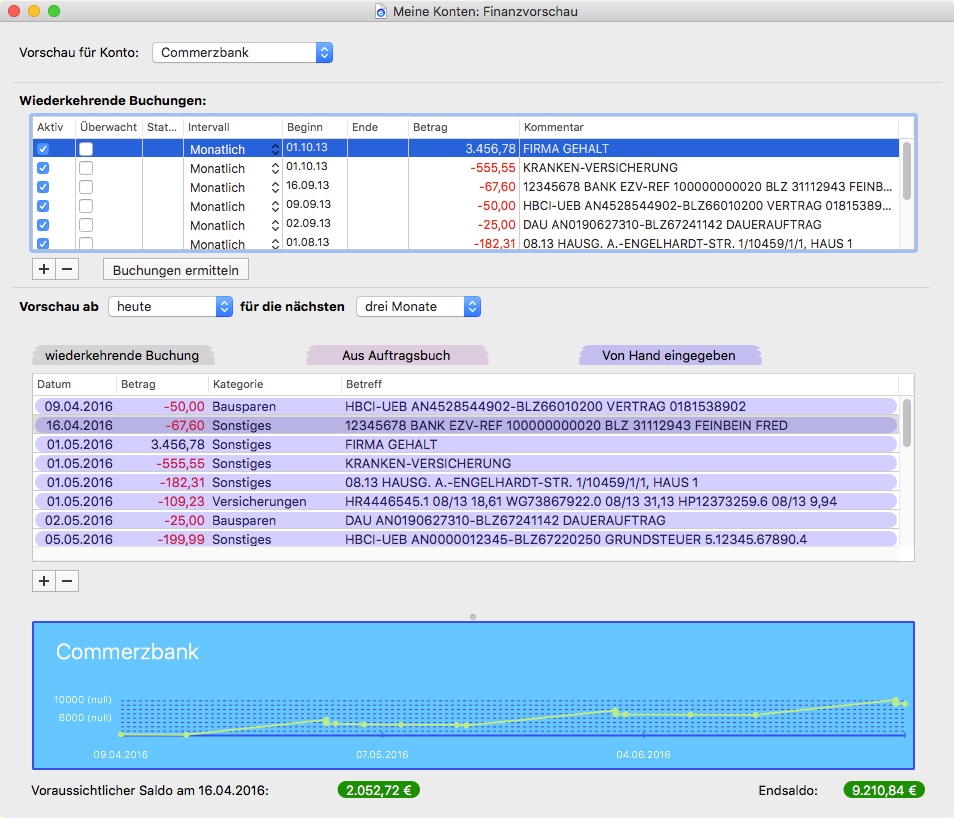Viewport: 954px width, 818px height.
Task: Open the Commerzbank account dropdown
Action: pyautogui.click(x=242, y=52)
